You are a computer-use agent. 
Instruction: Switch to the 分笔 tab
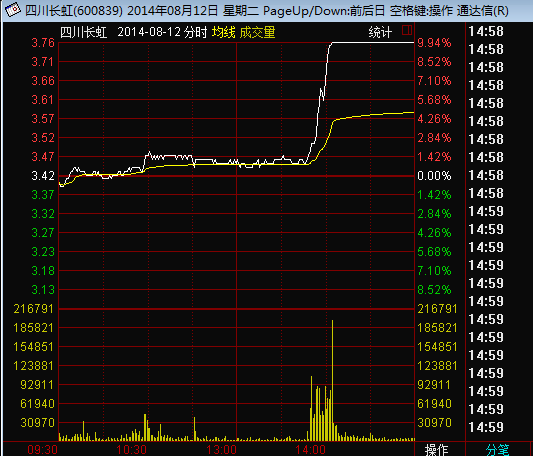pos(497,450)
